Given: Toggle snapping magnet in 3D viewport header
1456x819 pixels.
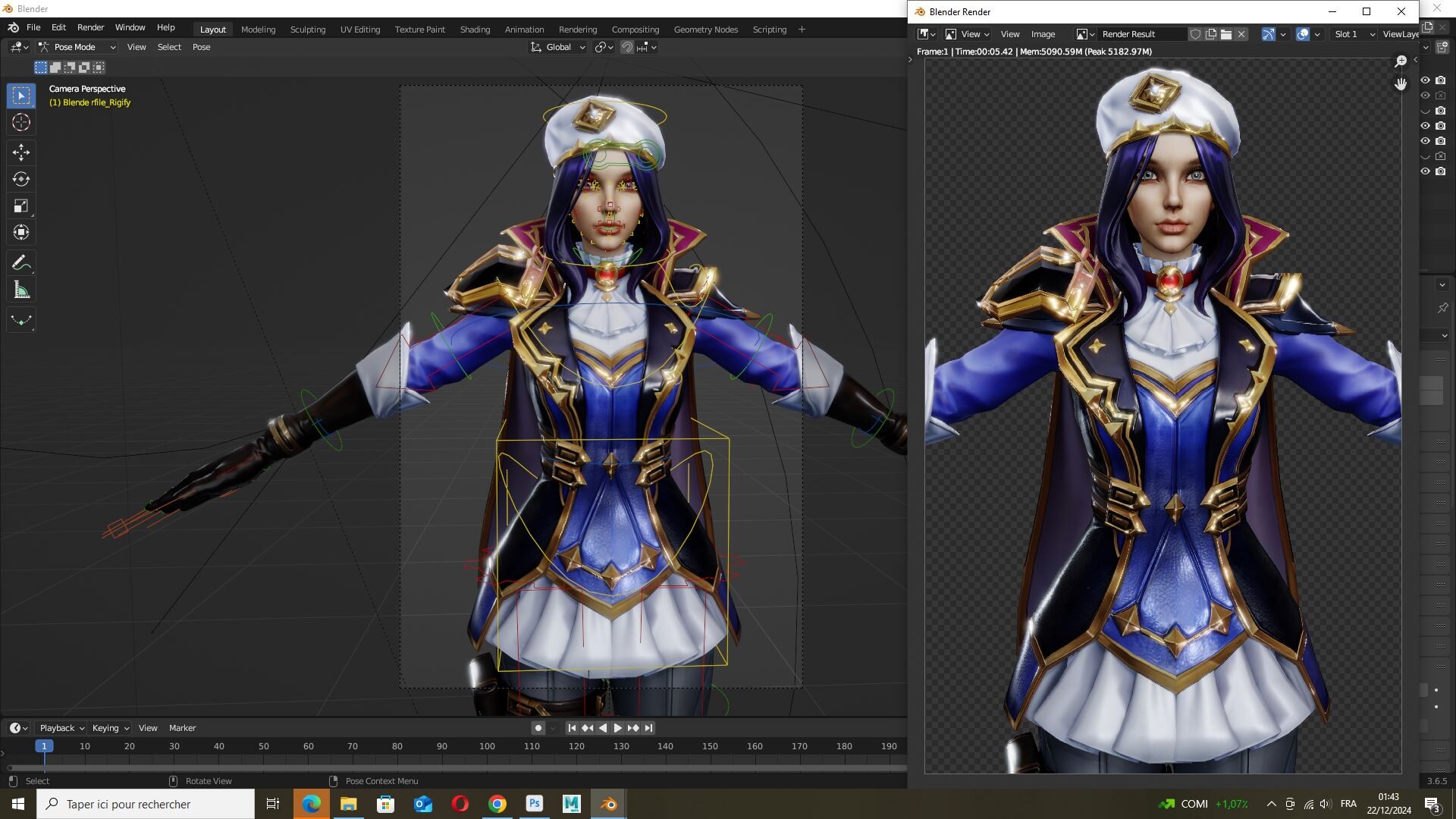Looking at the screenshot, I should 627,47.
